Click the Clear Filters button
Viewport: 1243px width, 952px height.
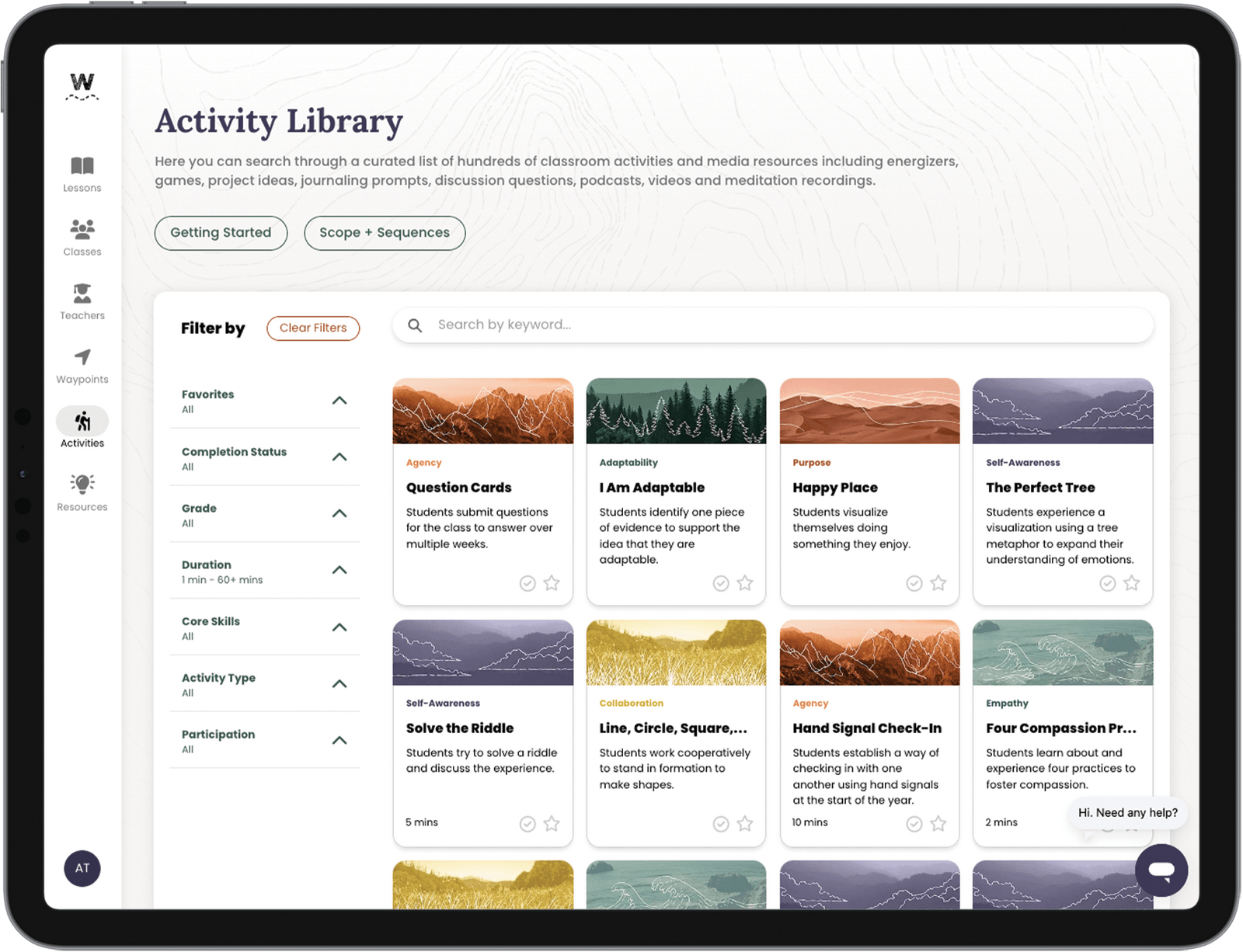313,328
